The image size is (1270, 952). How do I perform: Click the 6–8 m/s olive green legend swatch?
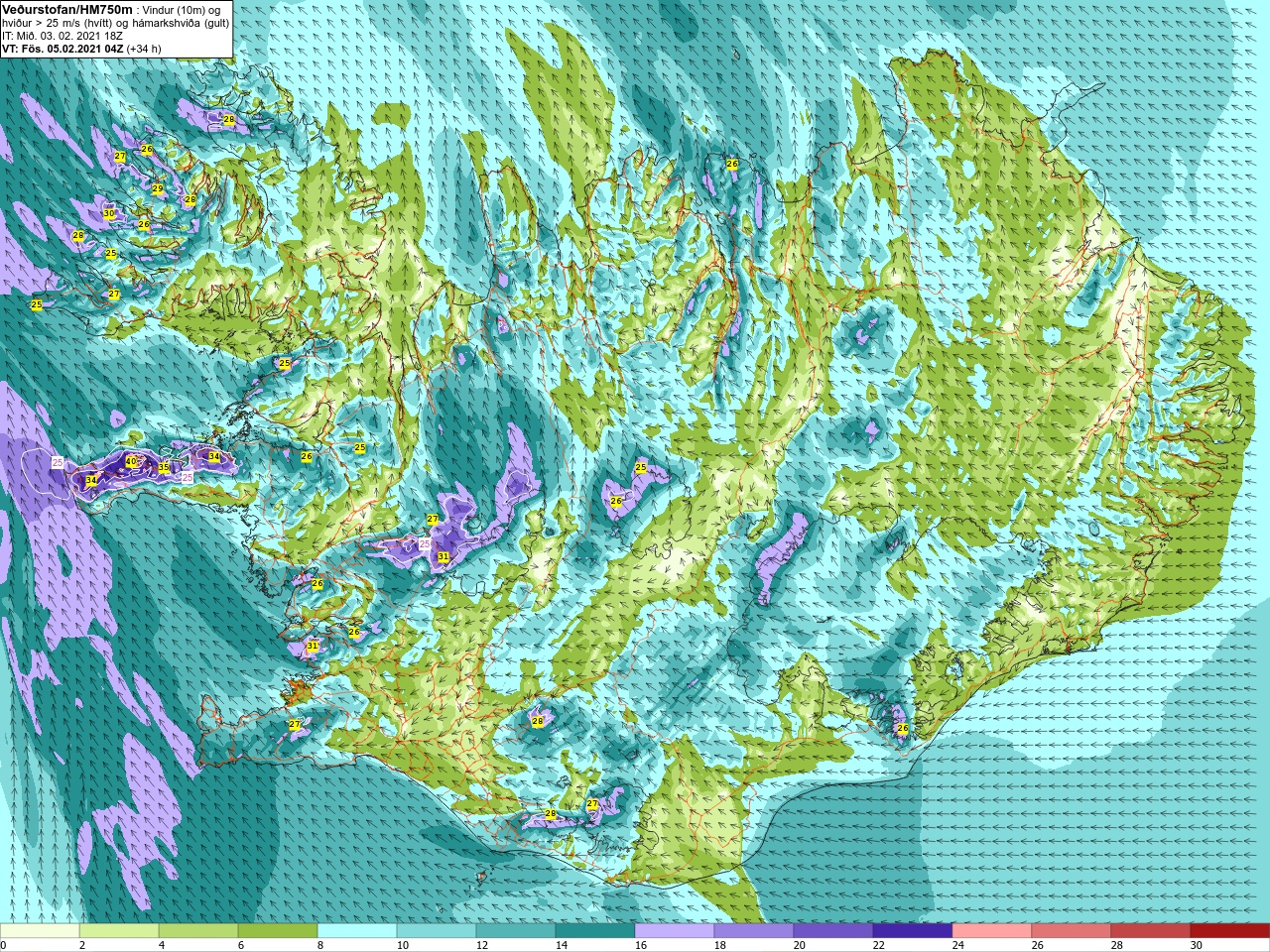tap(278, 930)
